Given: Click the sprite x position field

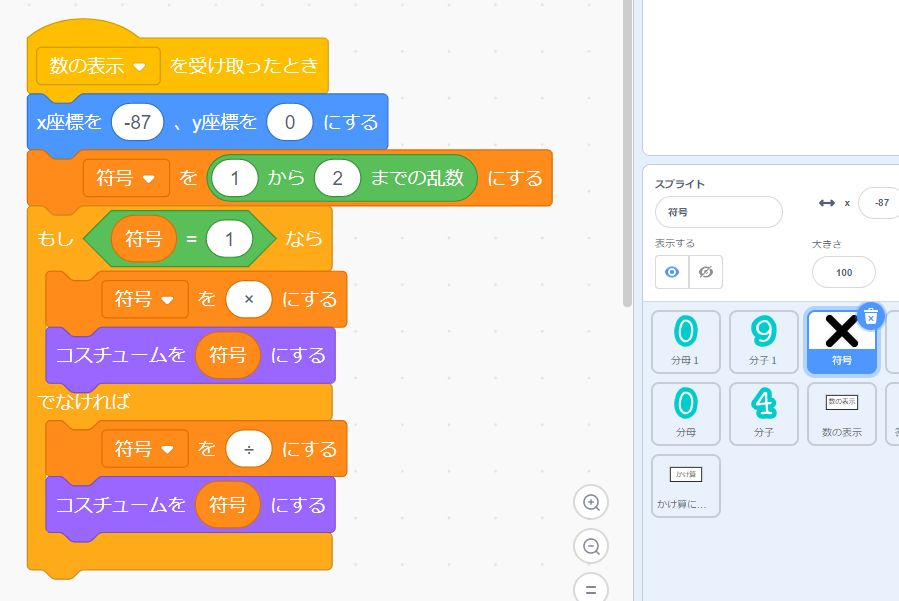Looking at the screenshot, I should tap(878, 202).
